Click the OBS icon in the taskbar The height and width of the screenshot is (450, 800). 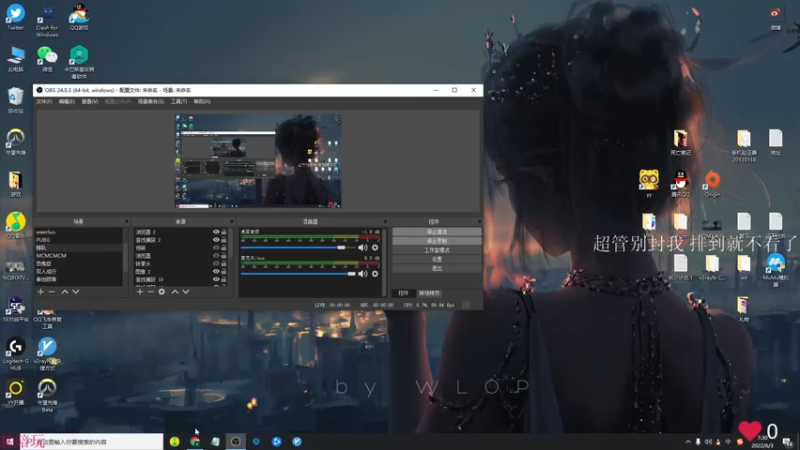(235, 442)
